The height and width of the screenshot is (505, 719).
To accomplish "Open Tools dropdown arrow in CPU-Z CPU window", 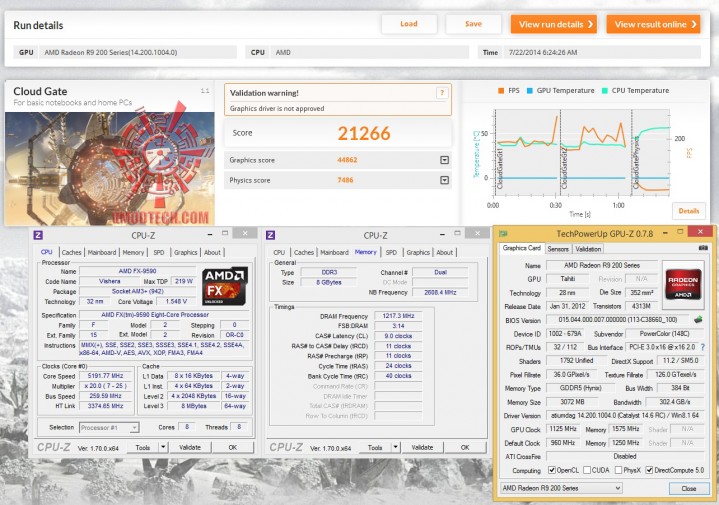I will coord(163,447).
